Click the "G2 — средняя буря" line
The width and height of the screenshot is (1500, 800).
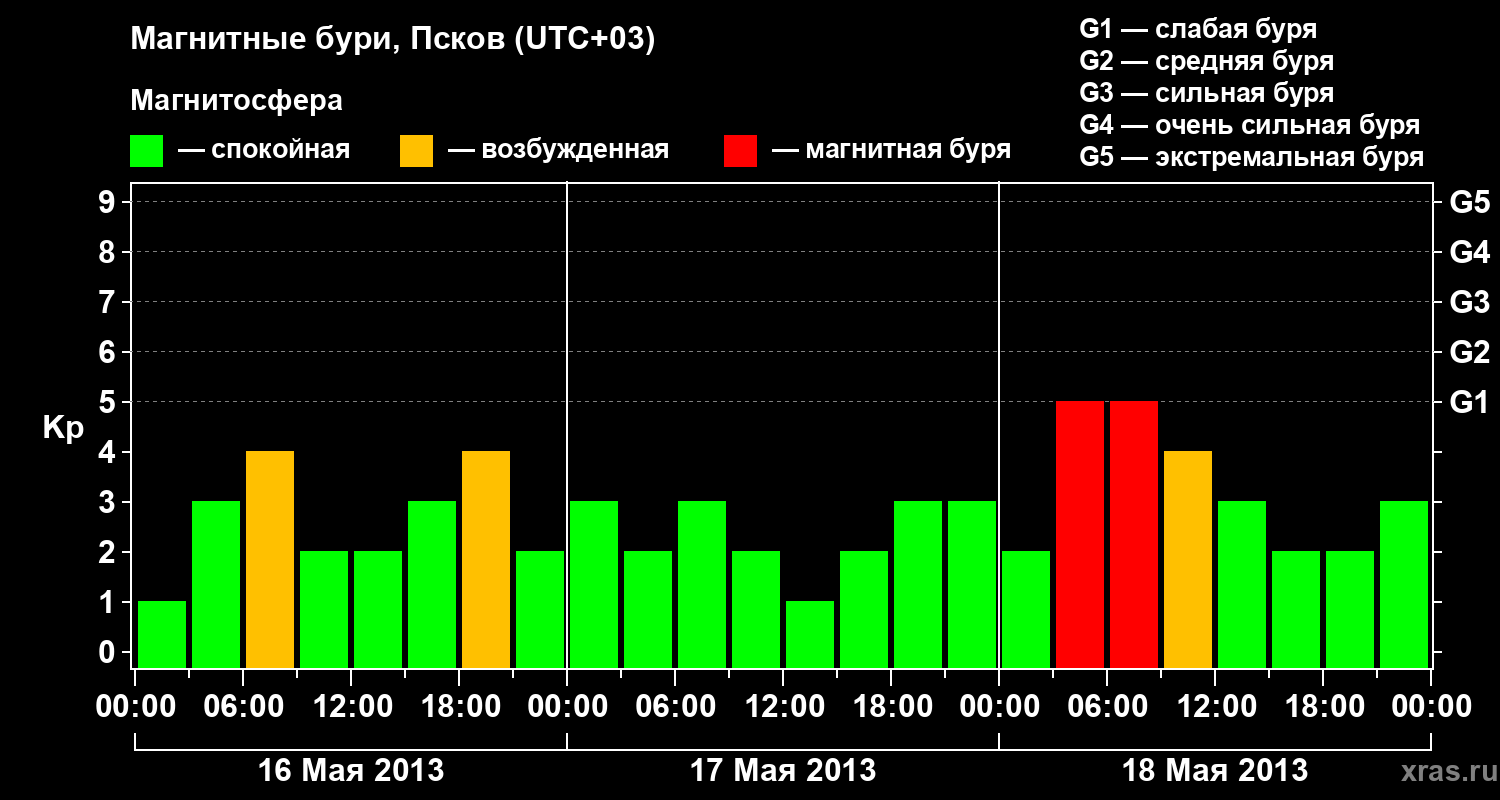pyautogui.click(x=1206, y=61)
